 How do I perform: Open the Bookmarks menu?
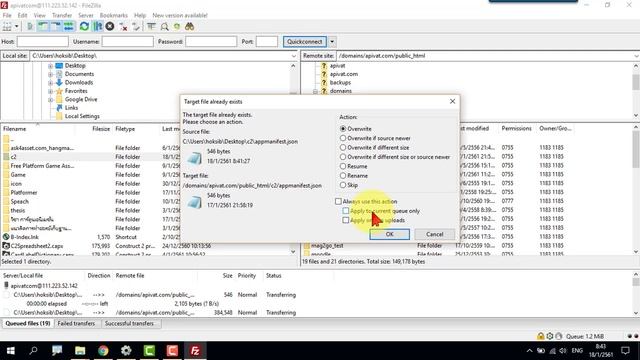(113, 15)
